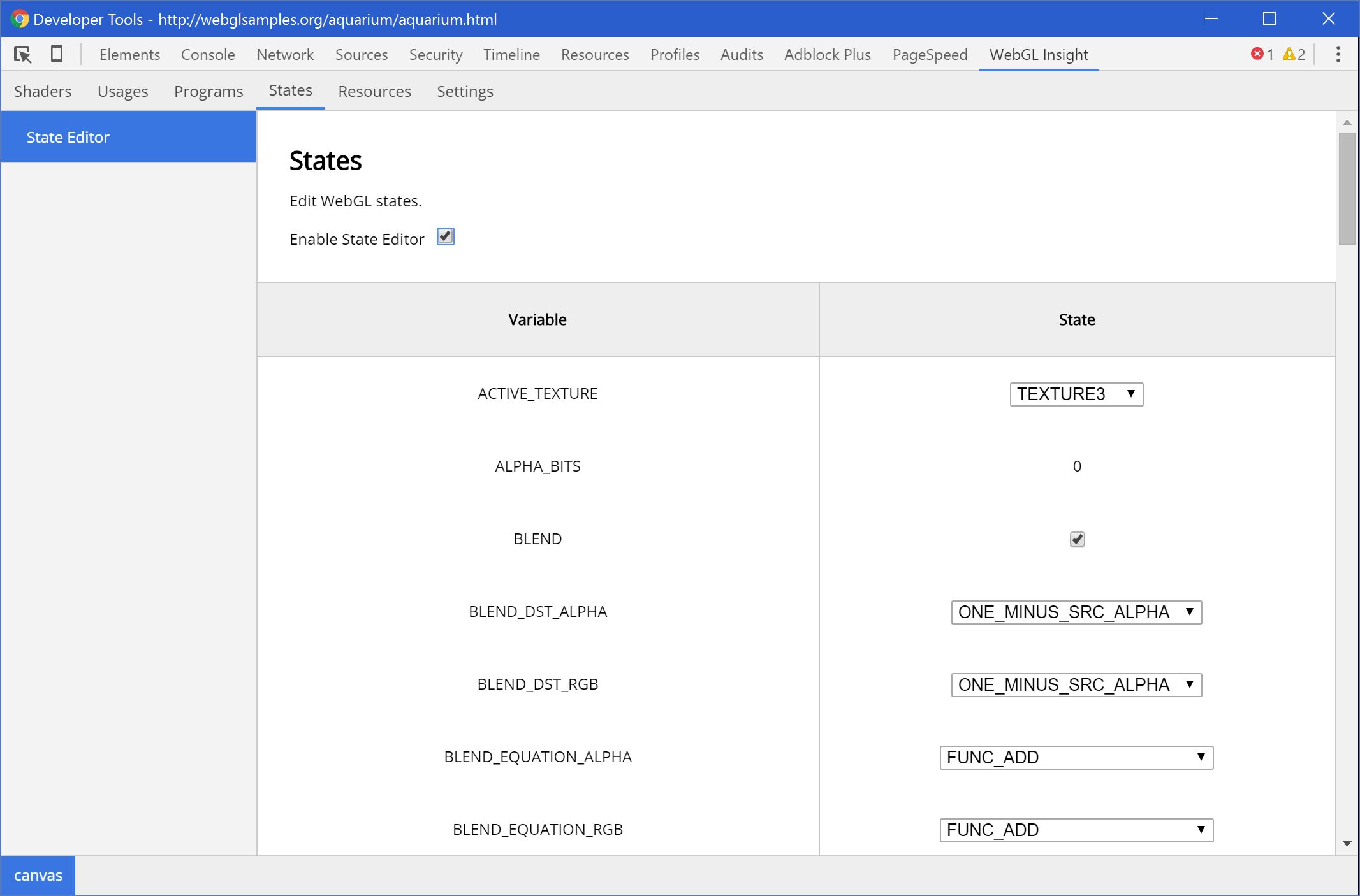
Task: Drag the vertical scrollbar downward
Action: point(1348,185)
